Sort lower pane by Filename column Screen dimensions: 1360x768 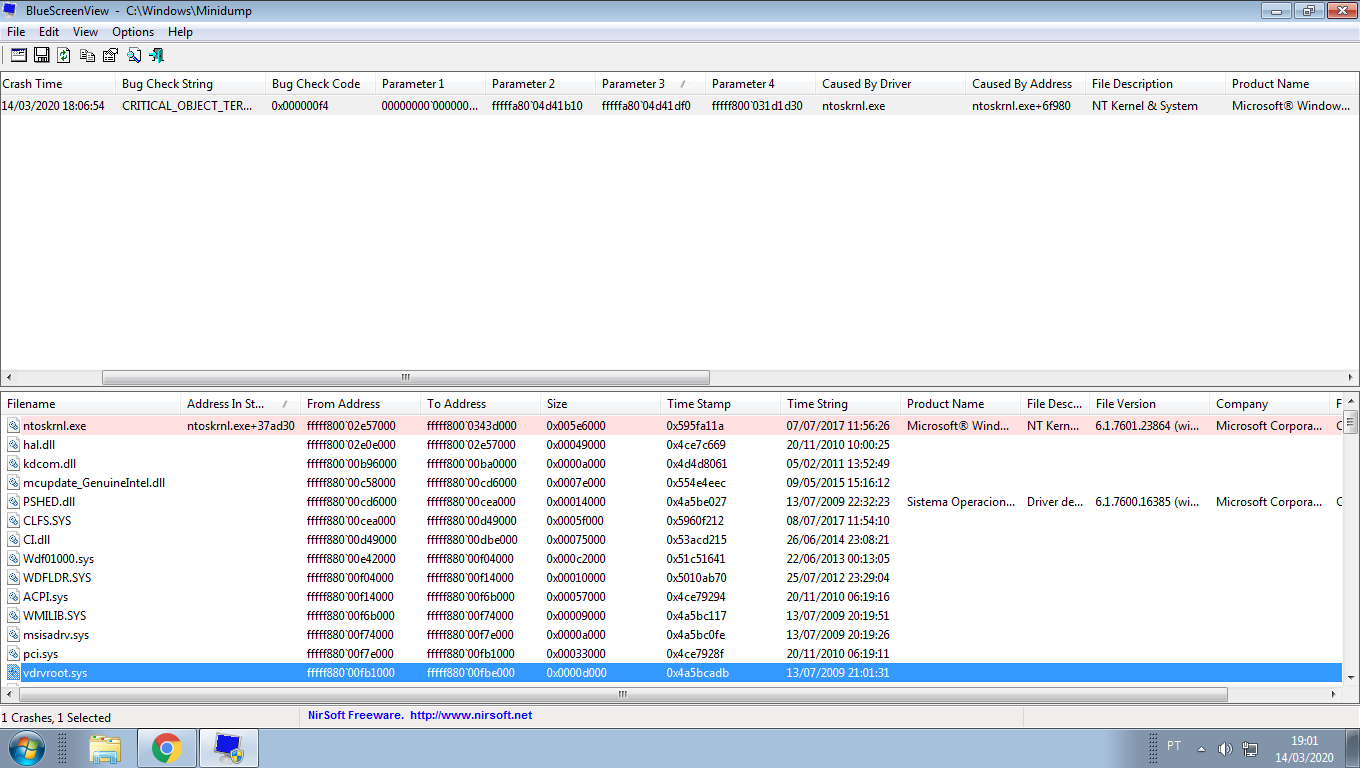point(91,404)
